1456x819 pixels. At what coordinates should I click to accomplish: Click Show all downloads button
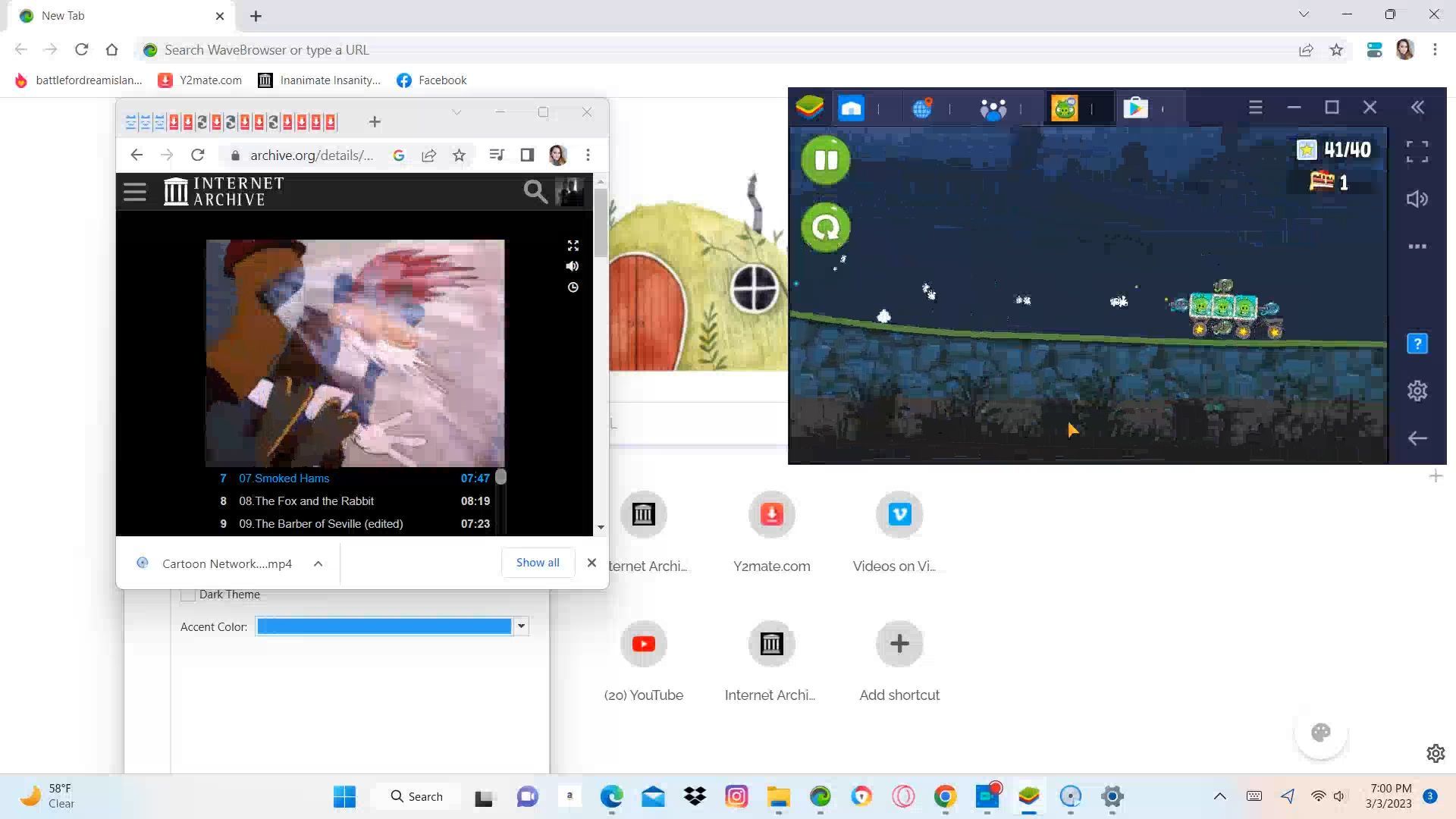click(537, 563)
